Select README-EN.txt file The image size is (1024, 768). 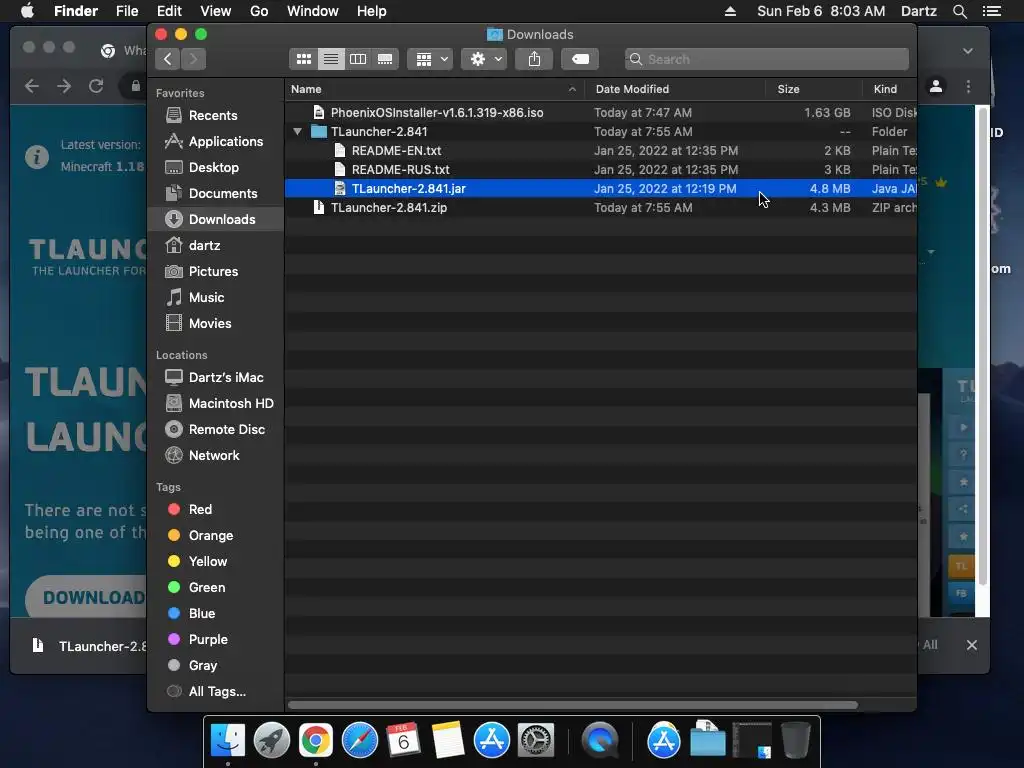(601, 151)
